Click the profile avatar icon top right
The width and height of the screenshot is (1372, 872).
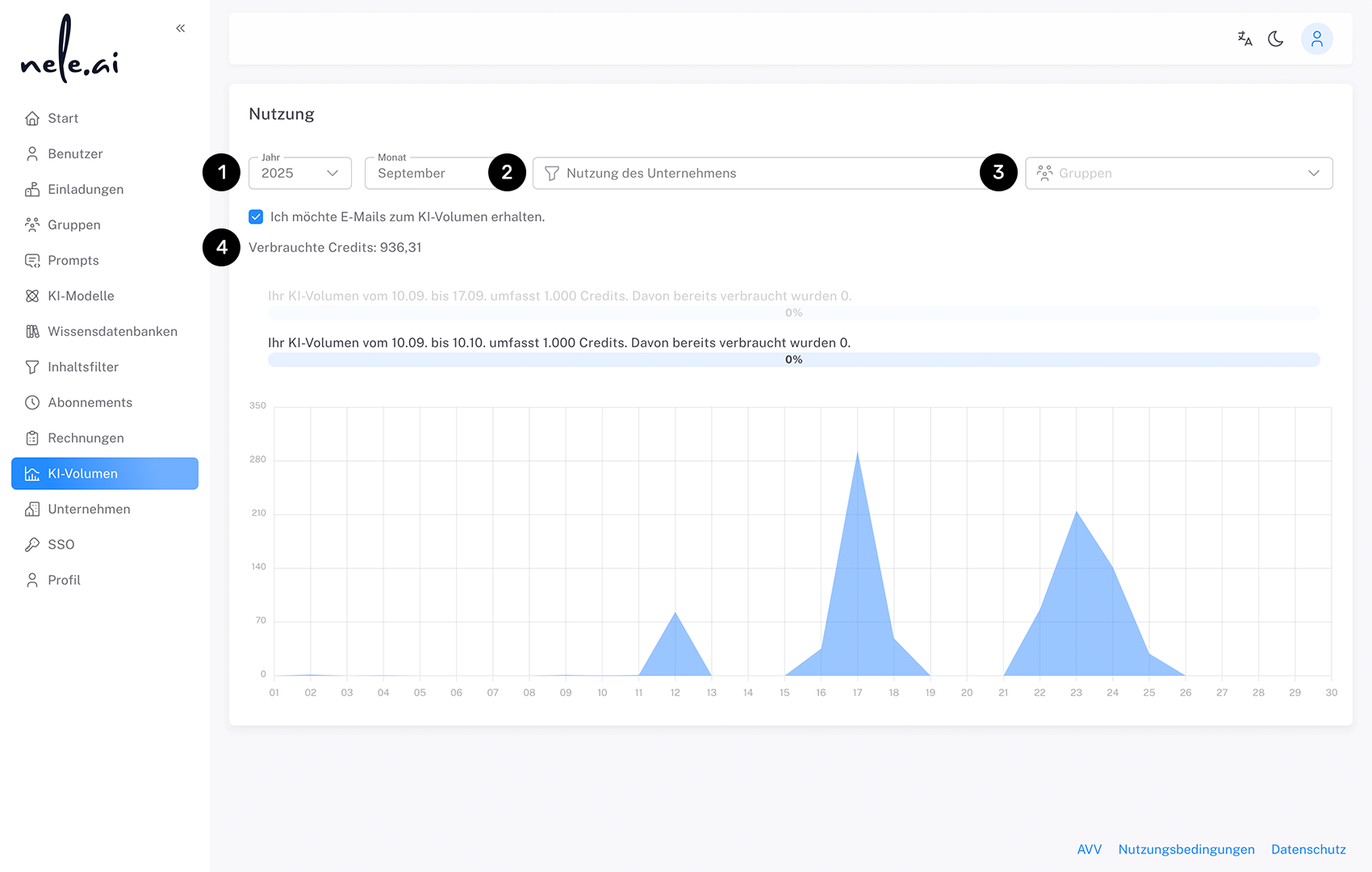1317,38
